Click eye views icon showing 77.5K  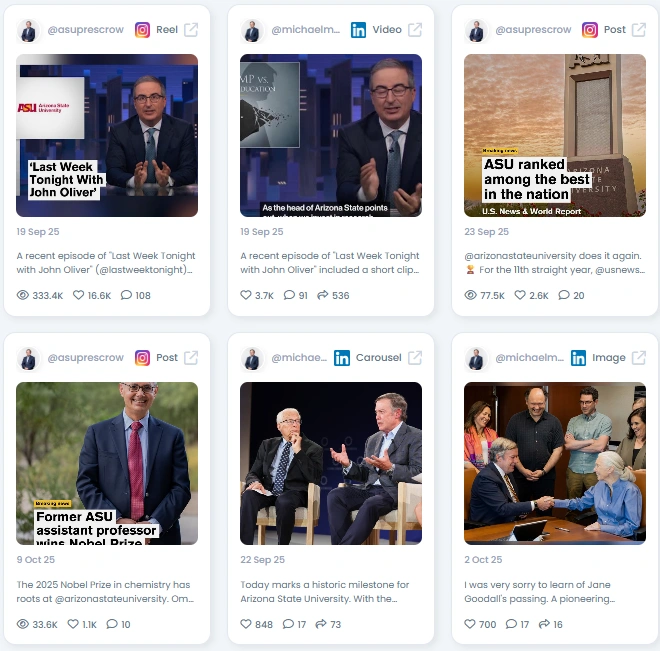(x=471, y=295)
